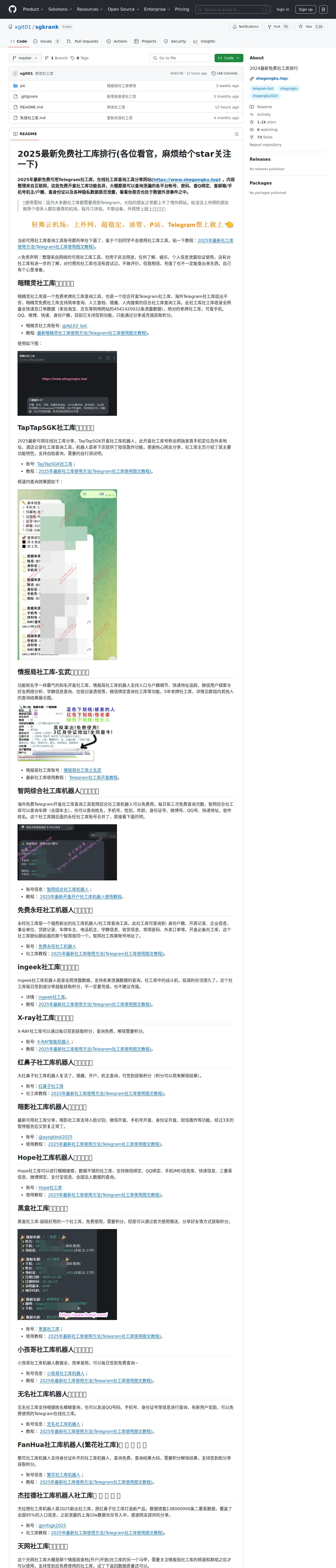Switch to the Actions tab
Screen dimensions: 336x1568
(116, 41)
